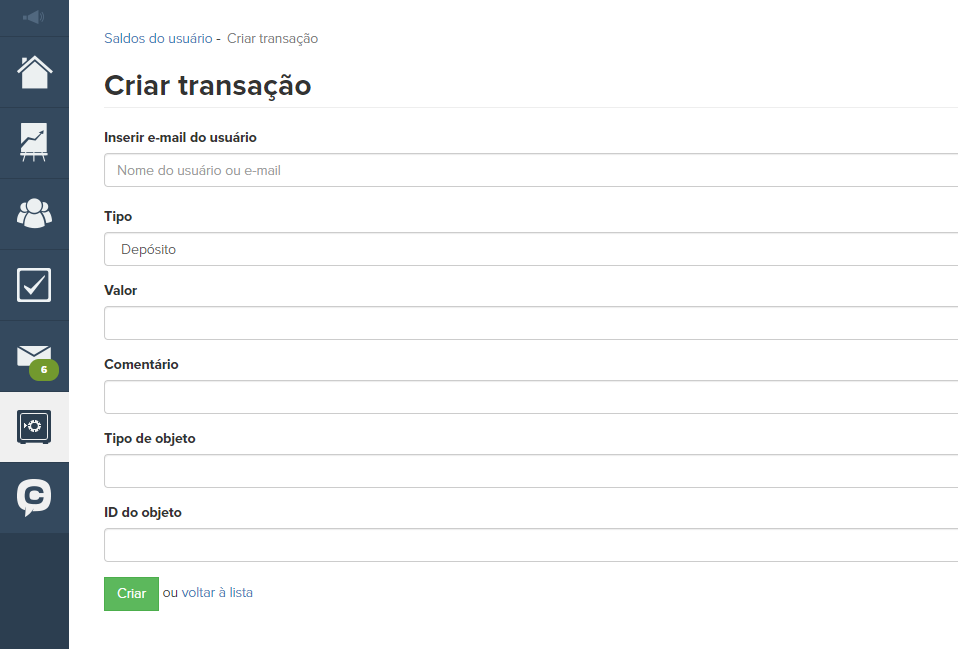Open the messages envelope icon
958x649 pixels.
[x=34, y=355]
